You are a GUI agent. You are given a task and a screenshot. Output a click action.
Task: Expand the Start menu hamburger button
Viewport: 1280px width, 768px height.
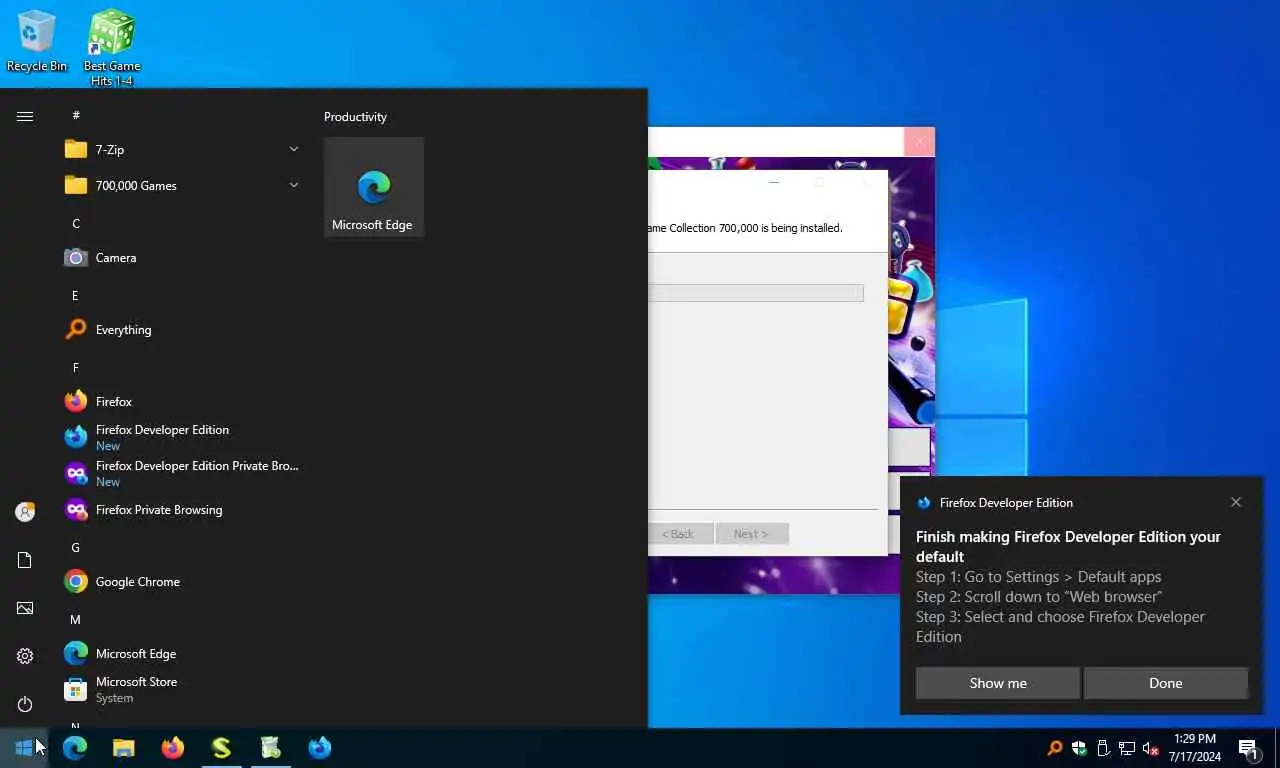[25, 117]
